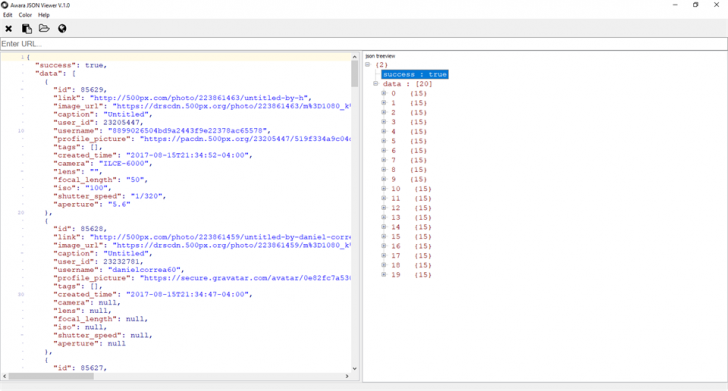
Task: Collapse the root (2) tree node
Action: (367, 65)
